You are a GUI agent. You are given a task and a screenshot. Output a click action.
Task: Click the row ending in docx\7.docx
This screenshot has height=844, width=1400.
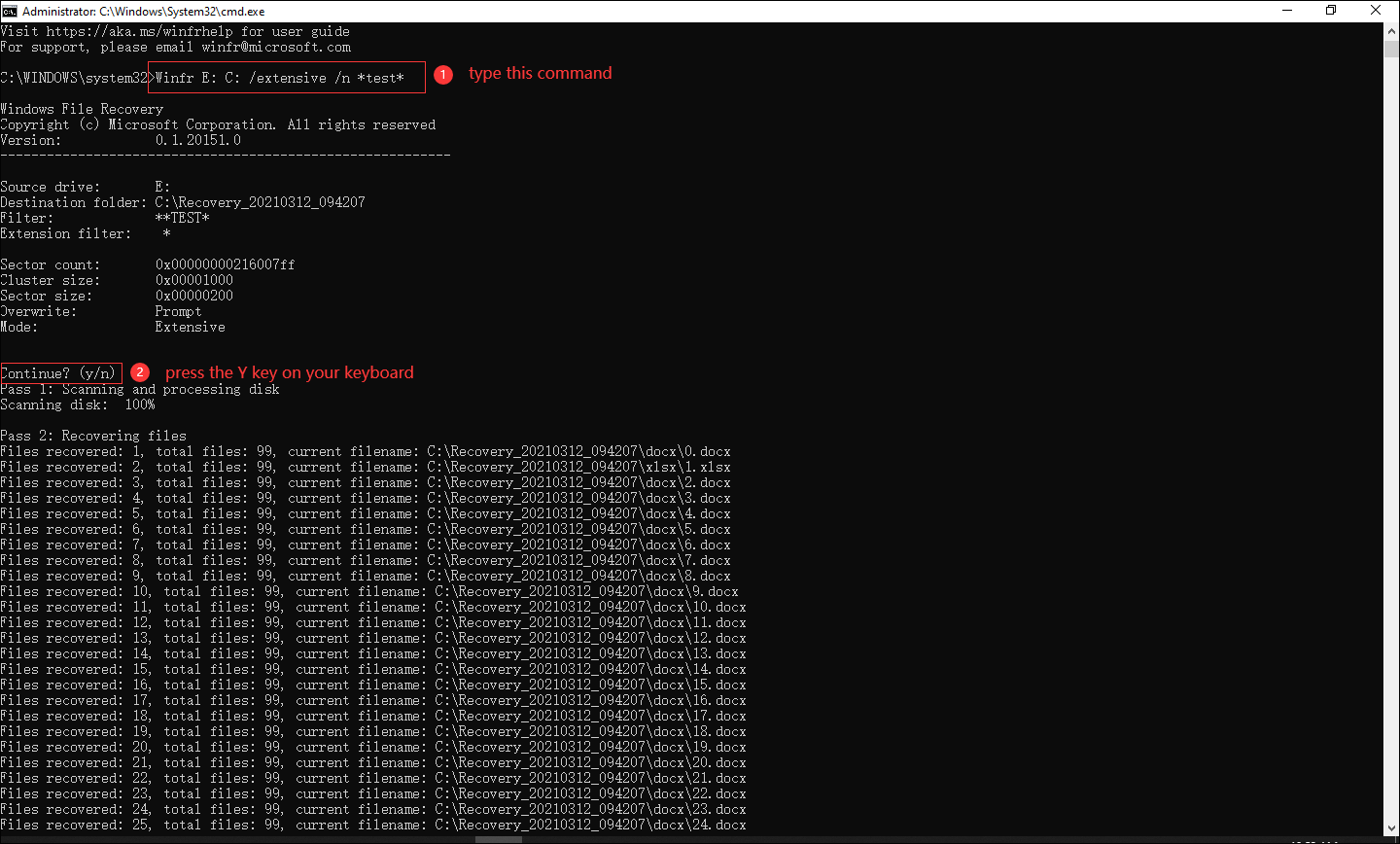[366, 560]
